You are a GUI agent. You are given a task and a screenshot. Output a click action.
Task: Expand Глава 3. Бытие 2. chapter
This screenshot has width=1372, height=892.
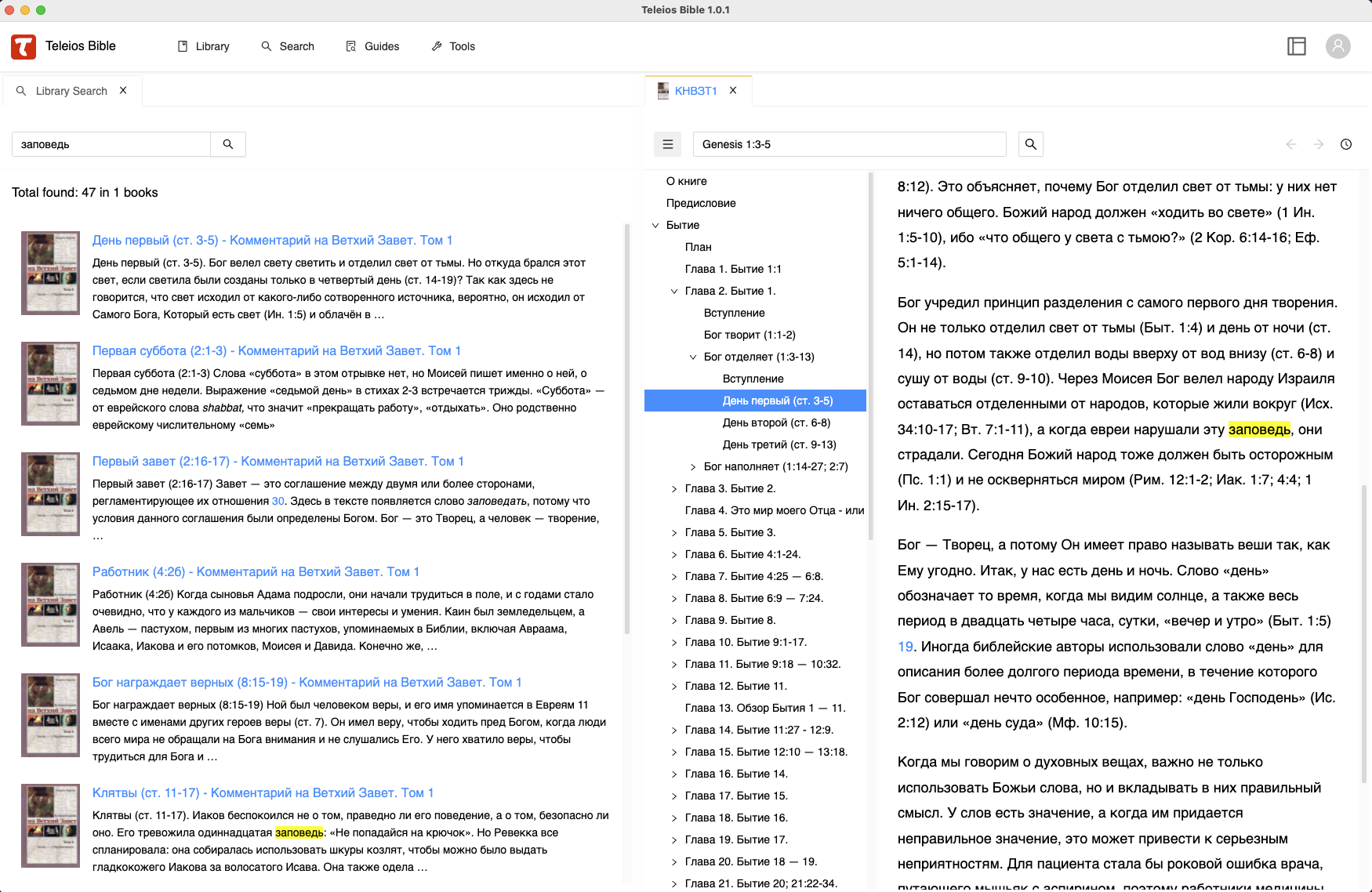(674, 489)
